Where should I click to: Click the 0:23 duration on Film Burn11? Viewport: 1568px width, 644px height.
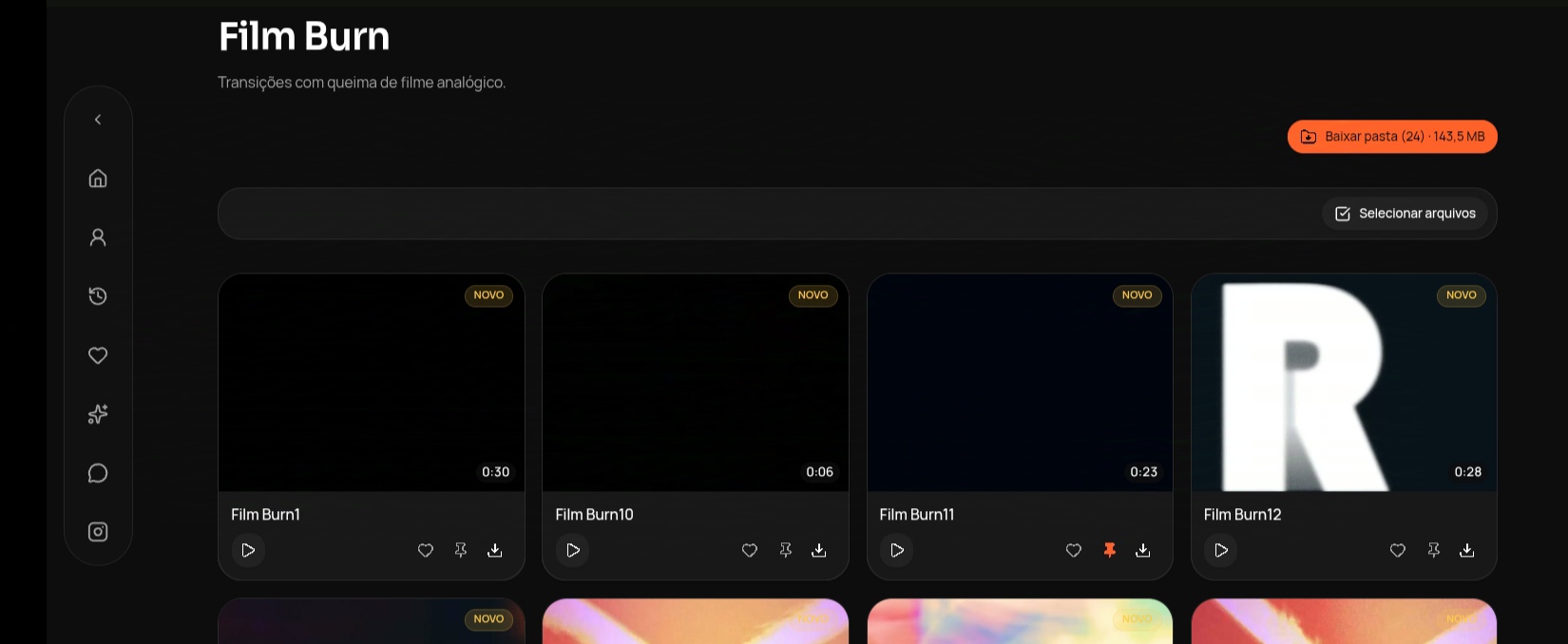(1144, 472)
